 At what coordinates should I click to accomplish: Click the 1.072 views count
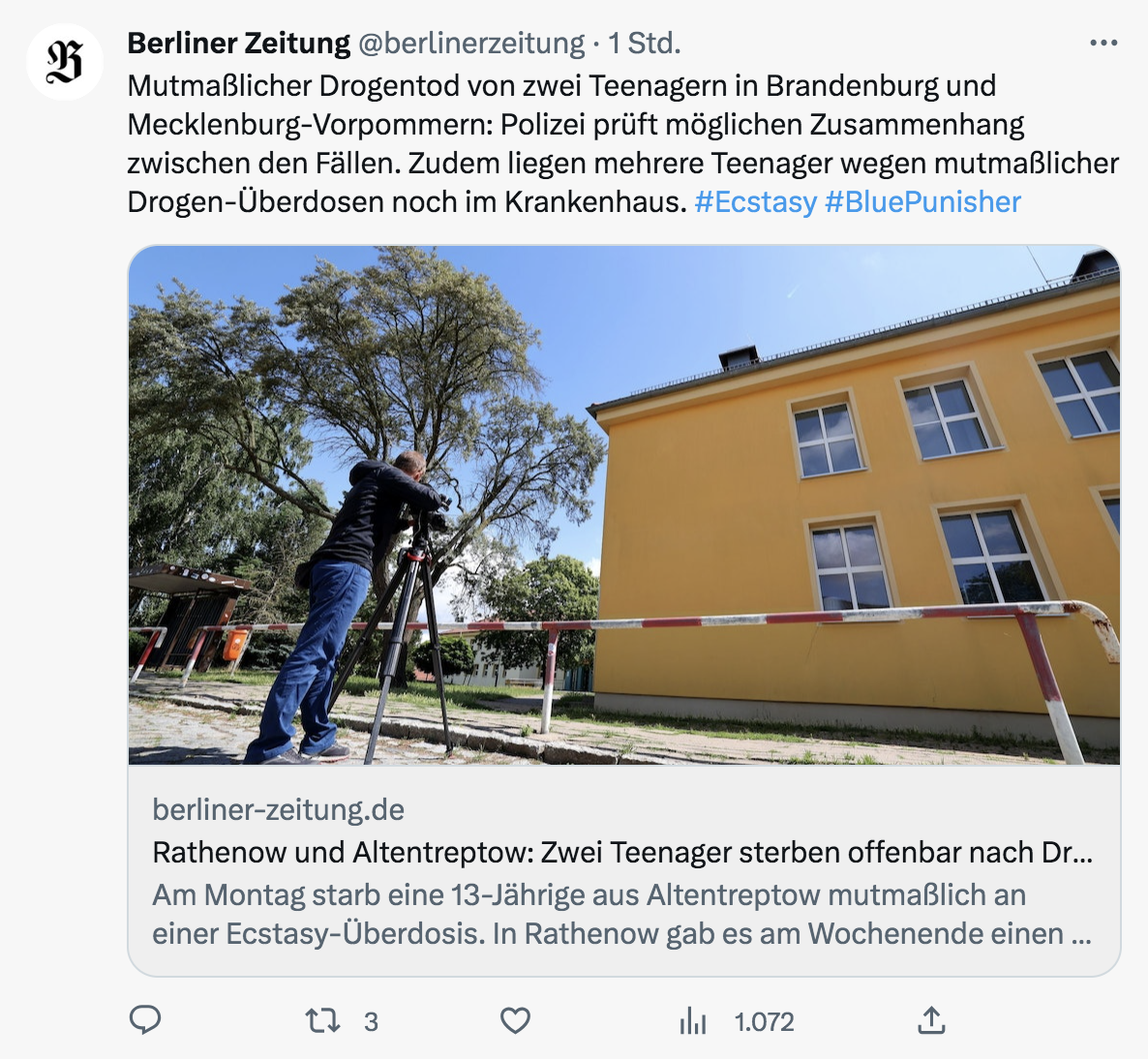tap(764, 1021)
